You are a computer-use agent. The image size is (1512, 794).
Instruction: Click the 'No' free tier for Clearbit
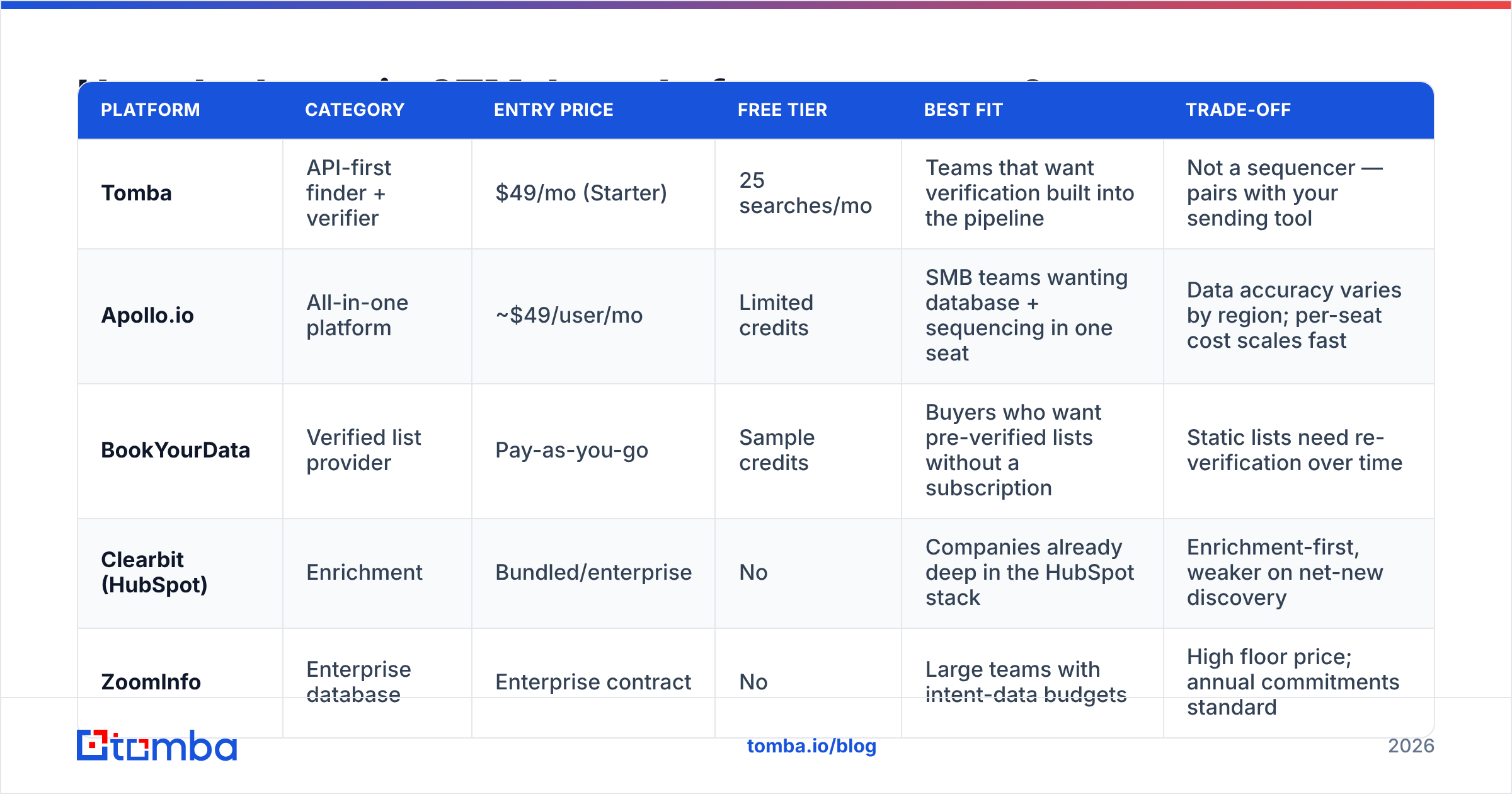click(808, 573)
